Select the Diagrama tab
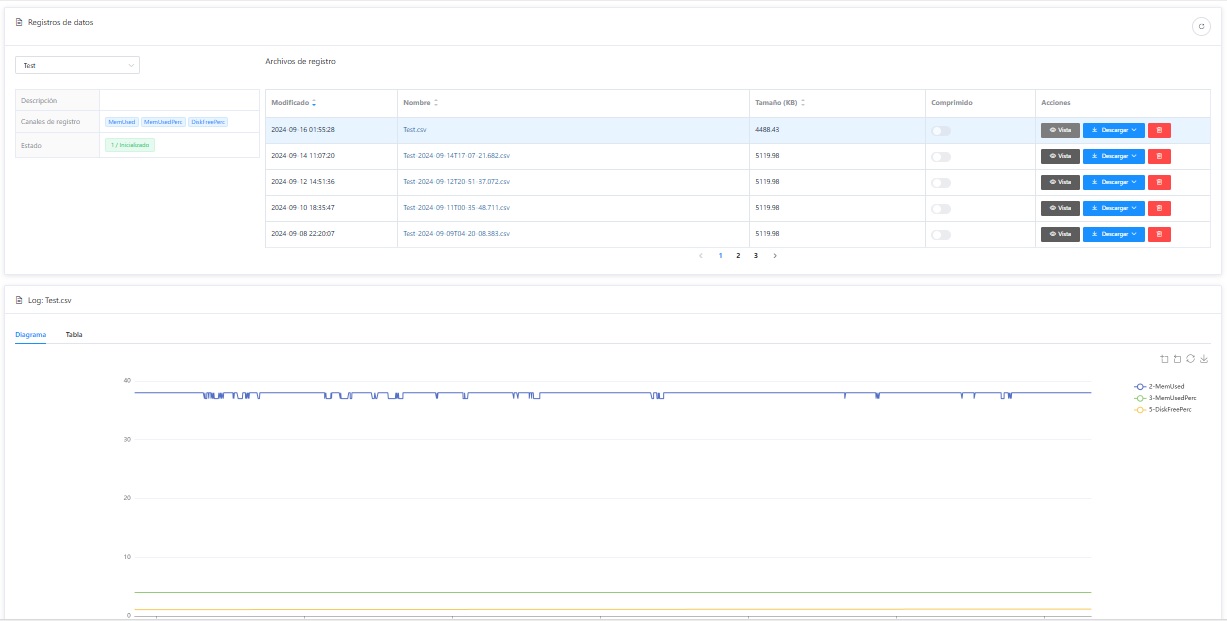The height and width of the screenshot is (621, 1227). click(30, 334)
